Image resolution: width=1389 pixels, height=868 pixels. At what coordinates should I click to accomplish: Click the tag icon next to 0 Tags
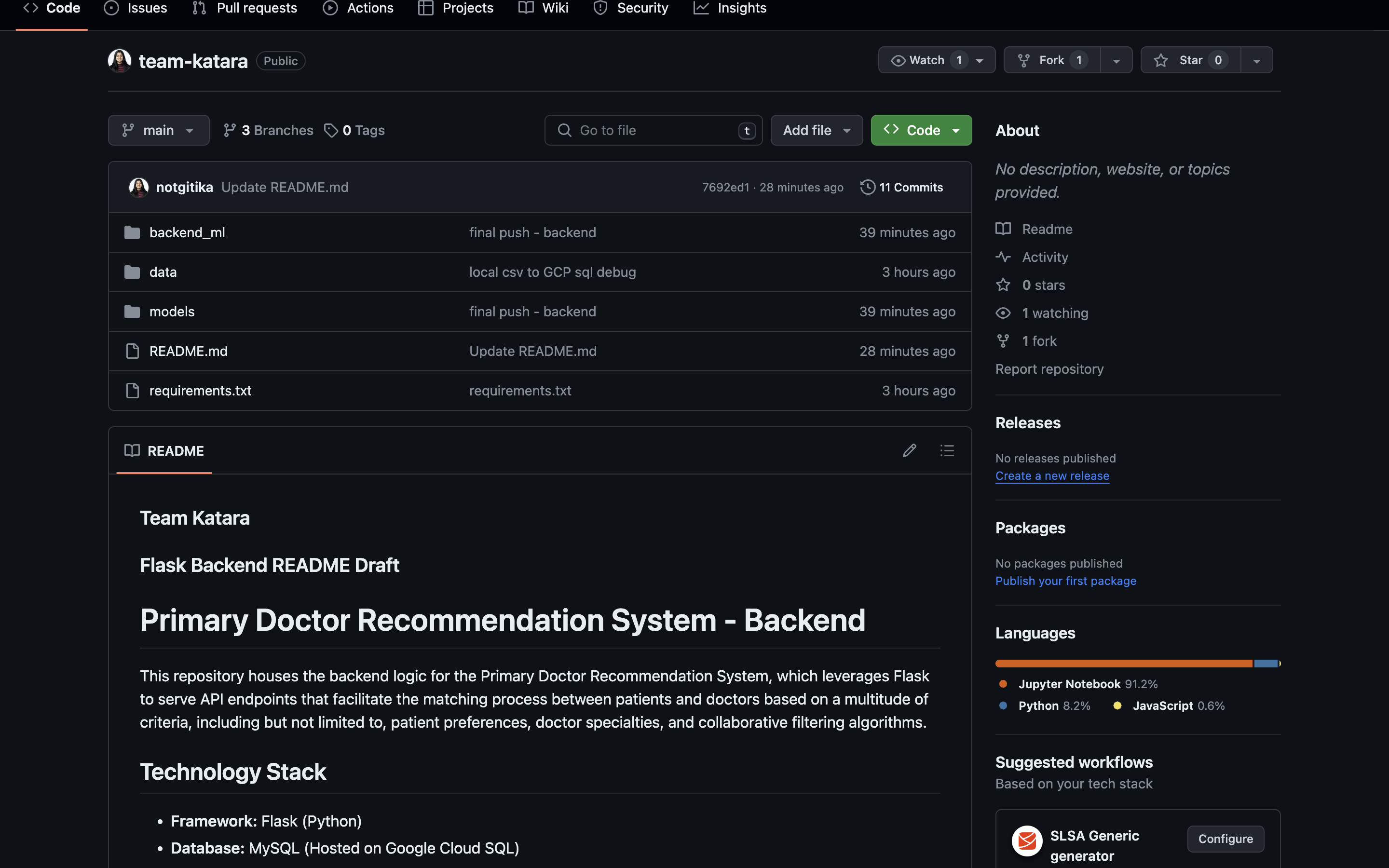point(330,130)
